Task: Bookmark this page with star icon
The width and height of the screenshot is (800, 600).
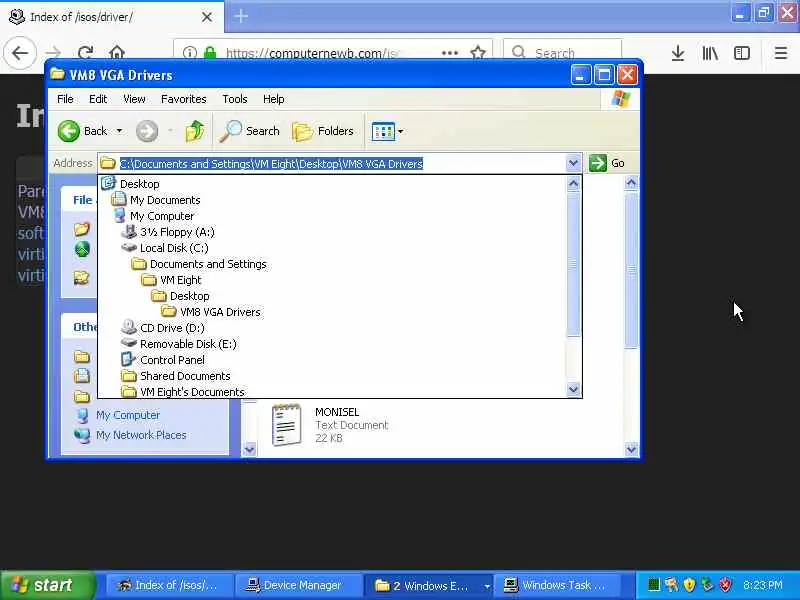Action: point(478,53)
